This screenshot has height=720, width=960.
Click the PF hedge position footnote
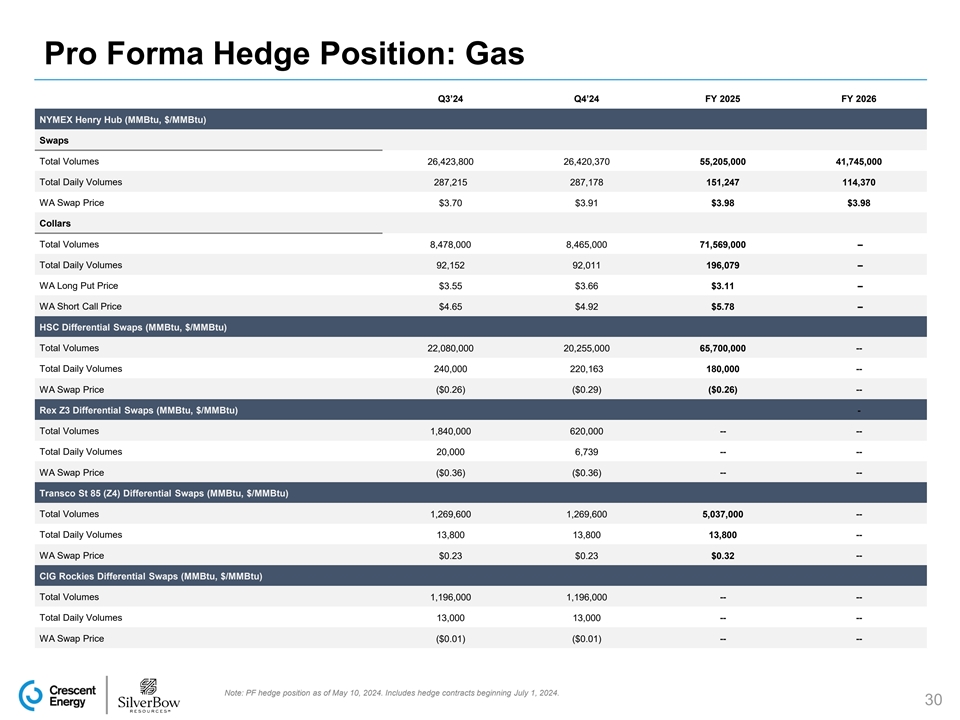click(392, 693)
